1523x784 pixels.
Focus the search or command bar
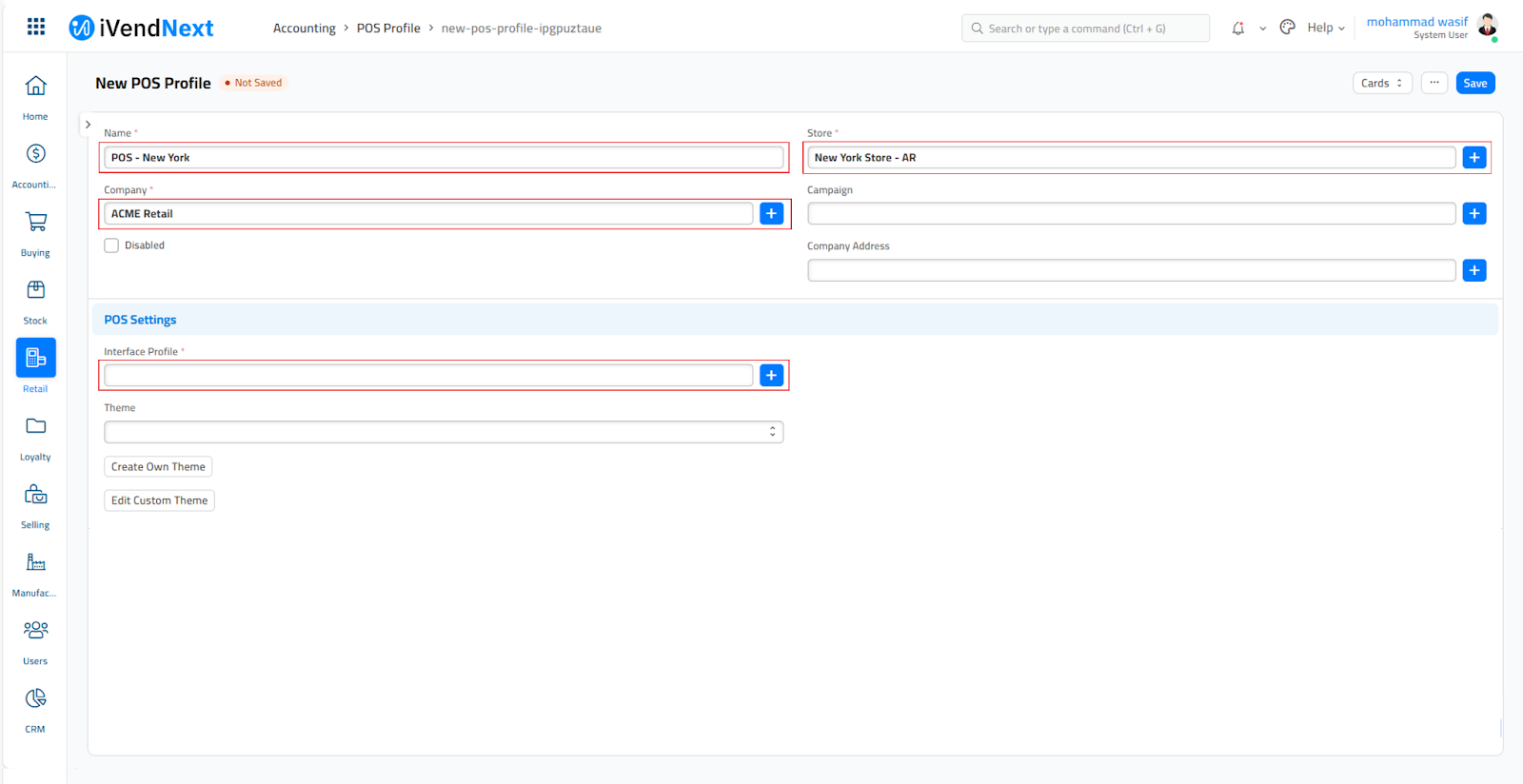click(x=1085, y=29)
